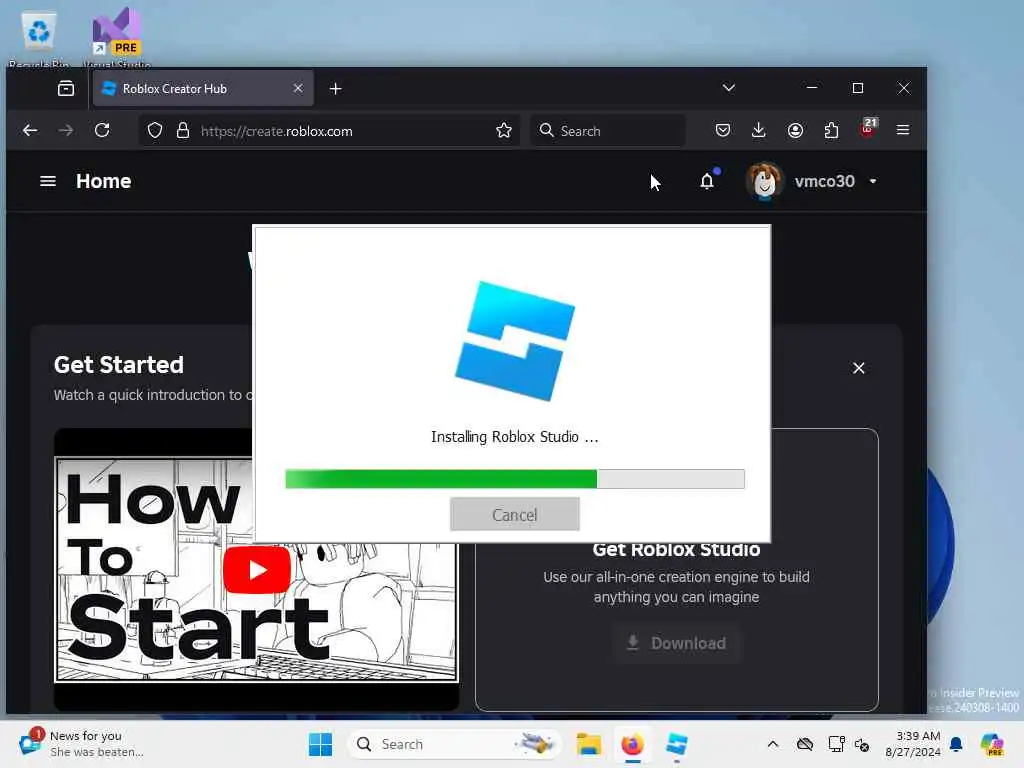Open the notifications bell

coord(708,180)
